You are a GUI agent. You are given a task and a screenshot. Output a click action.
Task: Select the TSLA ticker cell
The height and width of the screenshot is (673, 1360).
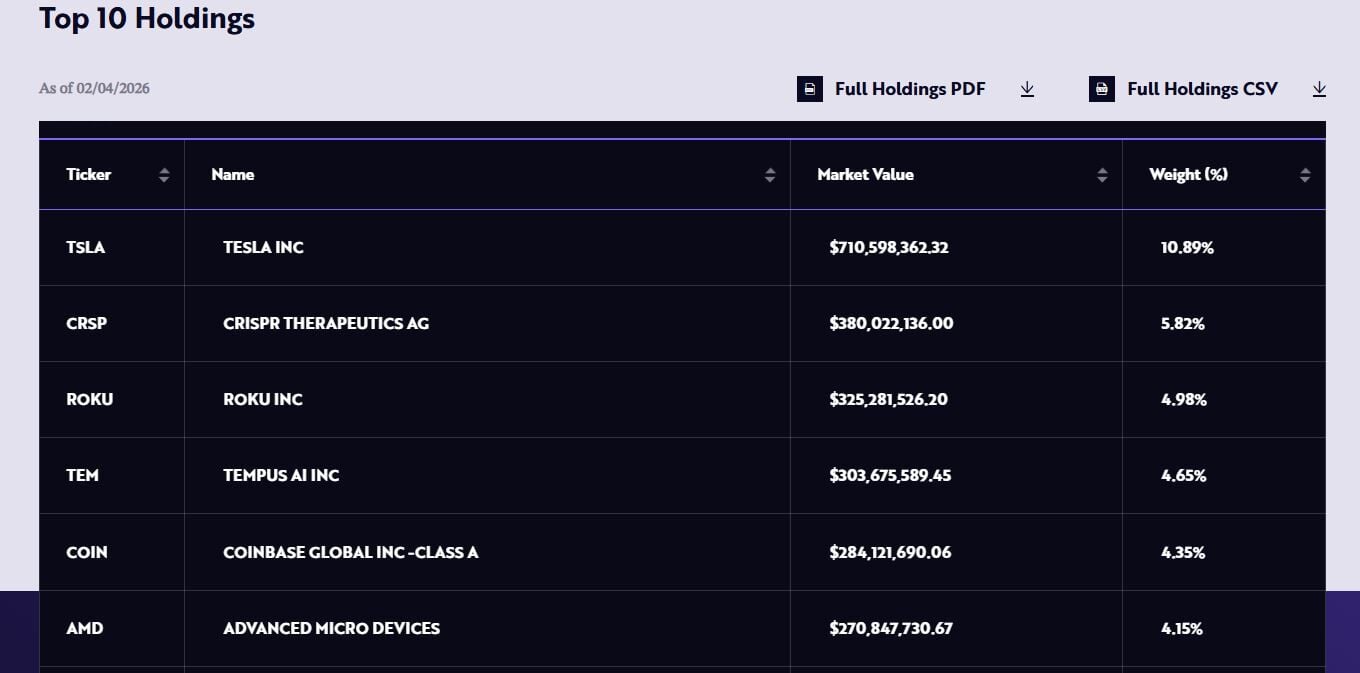click(86, 247)
